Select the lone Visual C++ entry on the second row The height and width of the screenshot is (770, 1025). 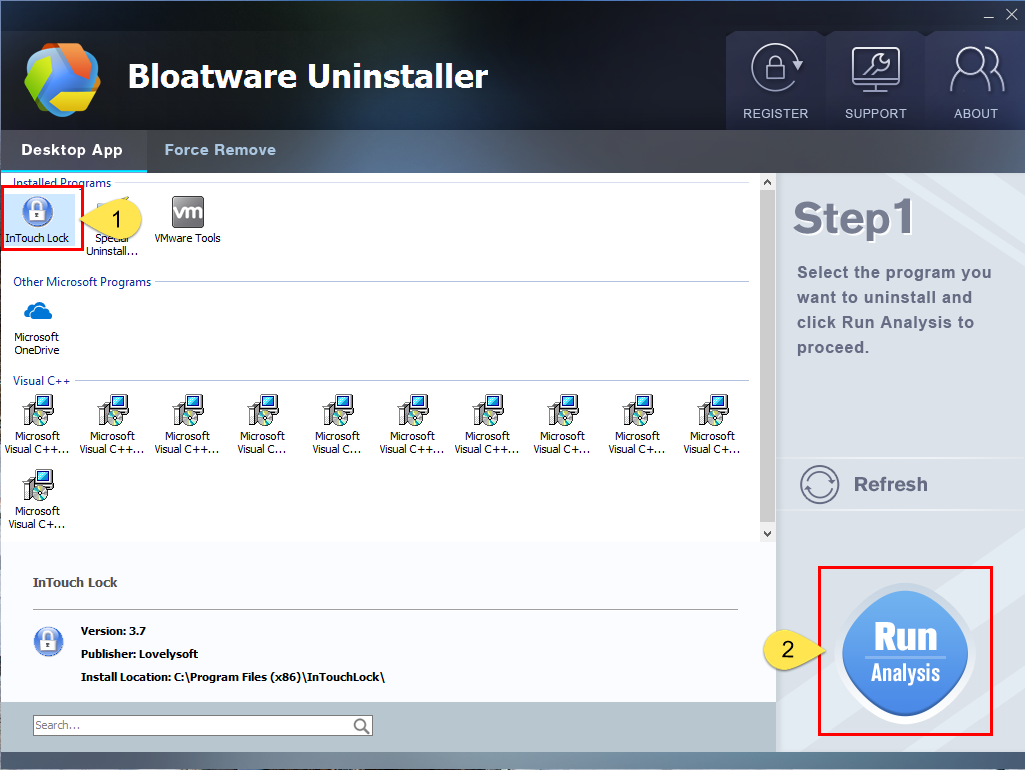point(37,499)
